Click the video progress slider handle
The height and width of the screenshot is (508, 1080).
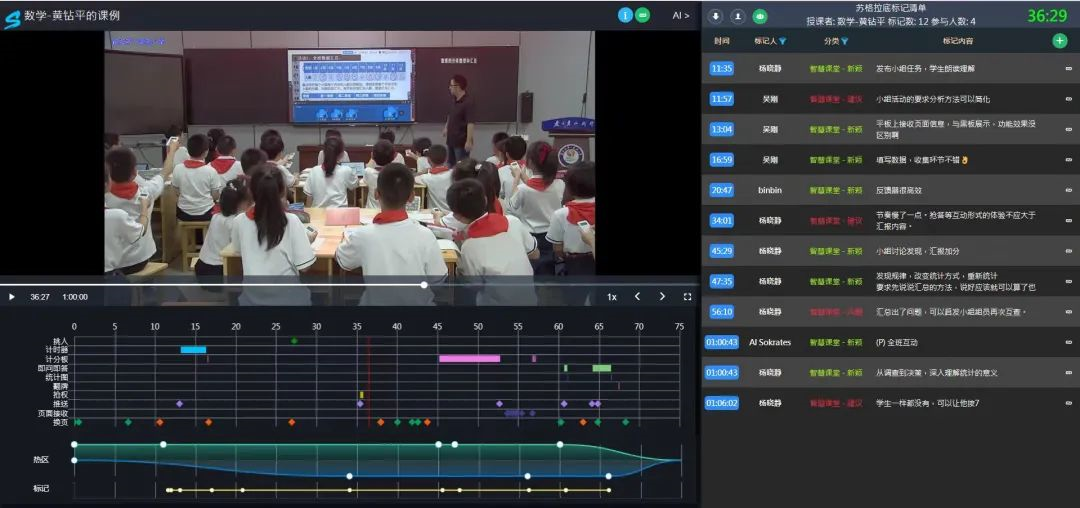424,285
